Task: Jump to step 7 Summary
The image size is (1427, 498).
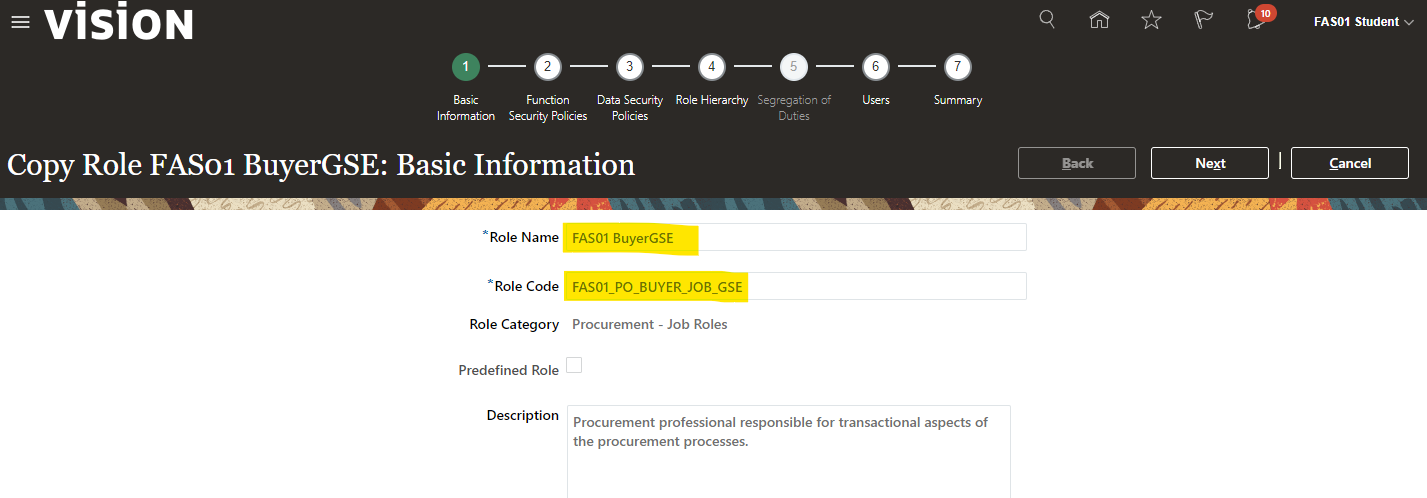Action: point(957,67)
